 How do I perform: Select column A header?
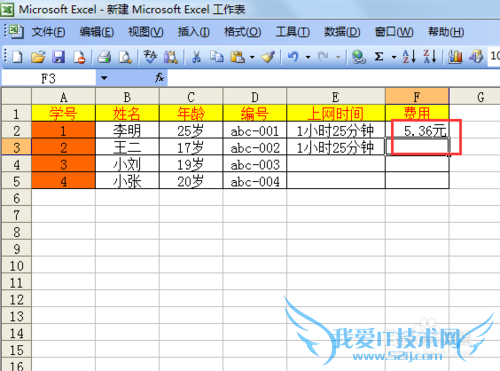pyautogui.click(x=63, y=97)
